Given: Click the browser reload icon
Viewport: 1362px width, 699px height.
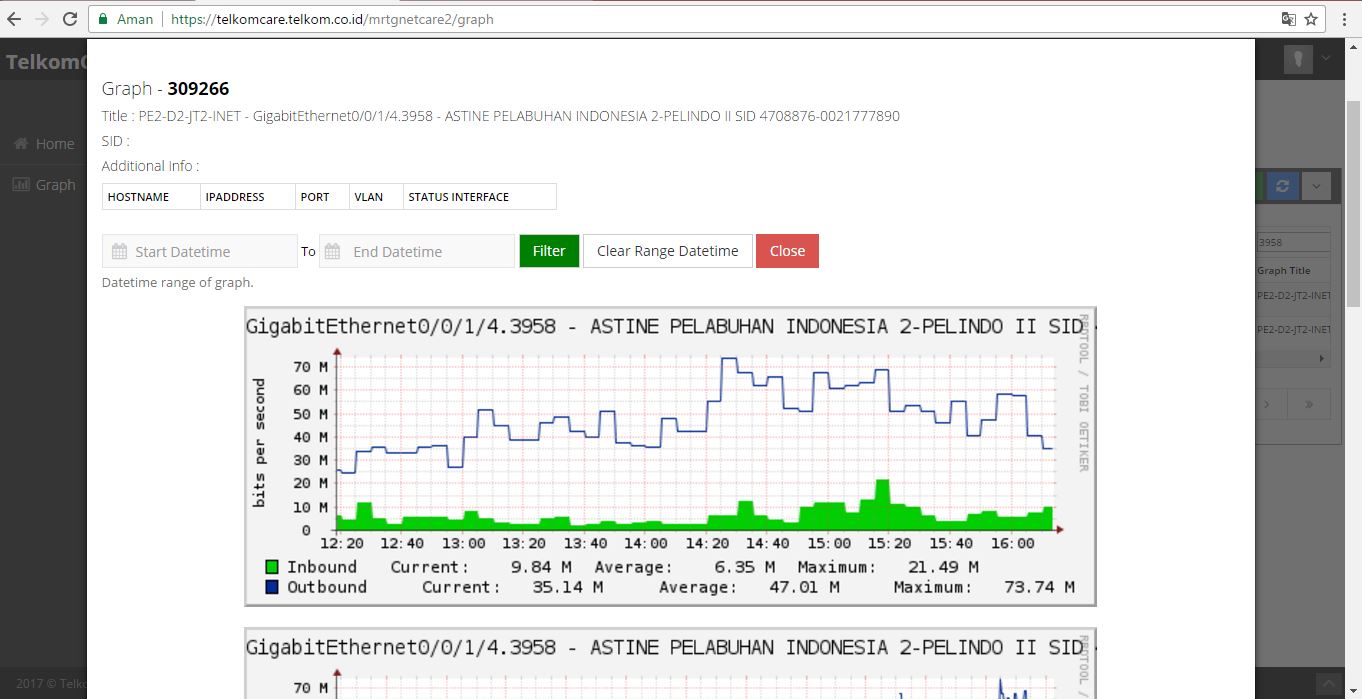Looking at the screenshot, I should (68, 19).
